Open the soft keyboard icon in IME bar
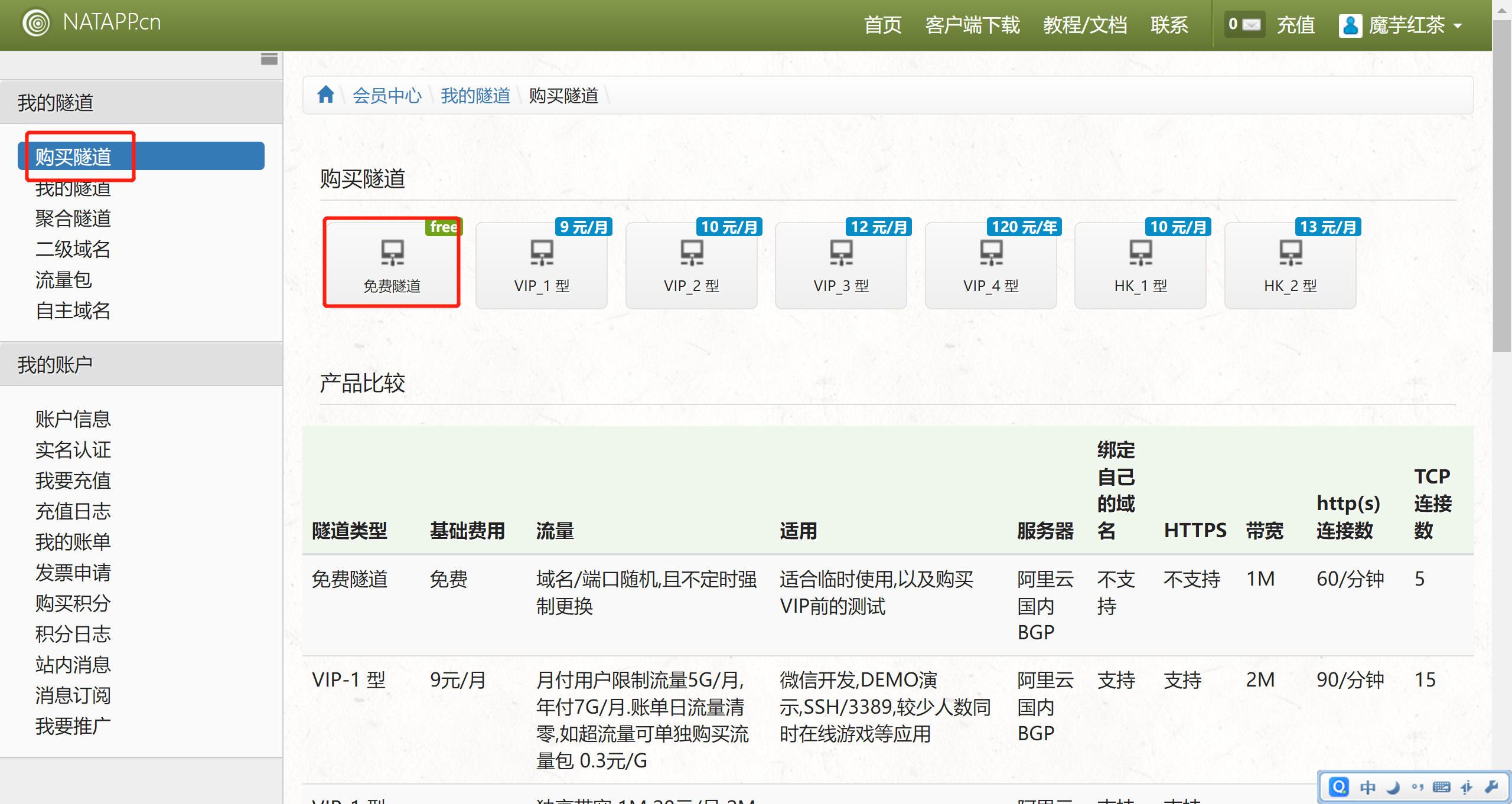This screenshot has height=804, width=1512. pyautogui.click(x=1441, y=787)
